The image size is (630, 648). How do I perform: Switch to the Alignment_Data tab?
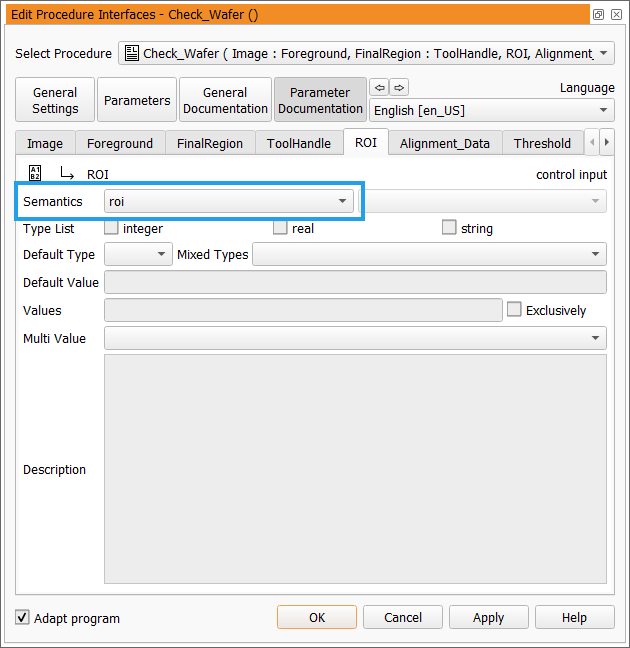click(x=444, y=143)
